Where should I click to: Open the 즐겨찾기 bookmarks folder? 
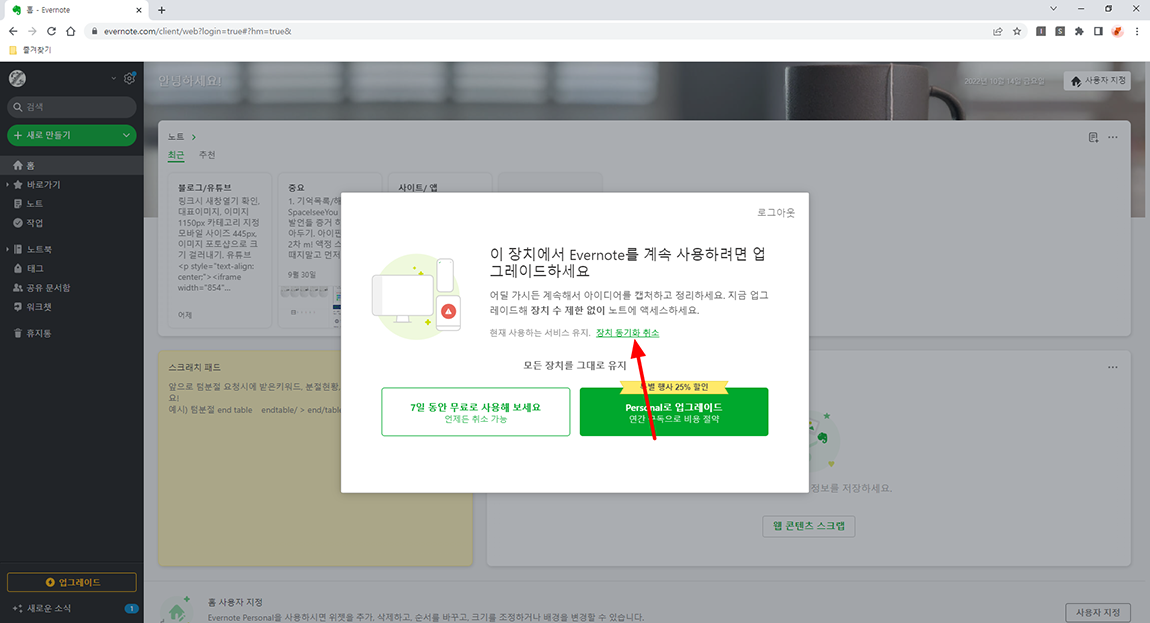click(30, 50)
